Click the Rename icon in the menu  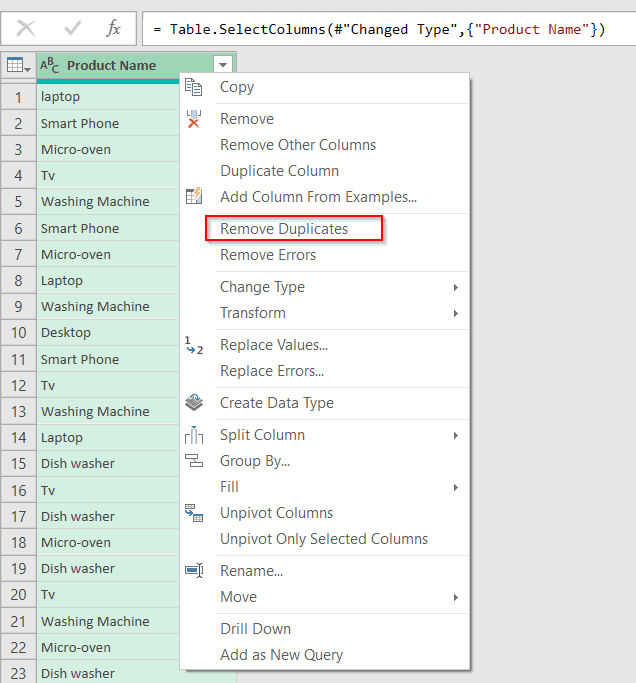pyautogui.click(x=194, y=570)
